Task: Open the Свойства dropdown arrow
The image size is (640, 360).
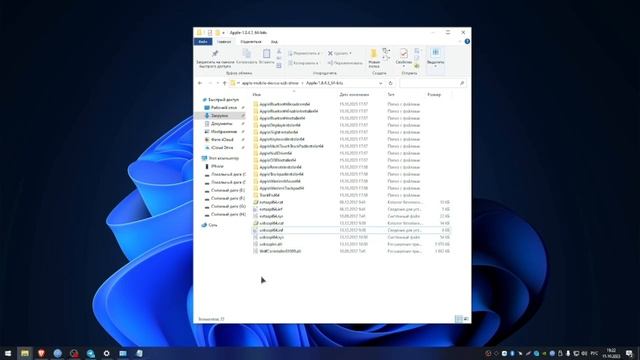Action: (404, 67)
